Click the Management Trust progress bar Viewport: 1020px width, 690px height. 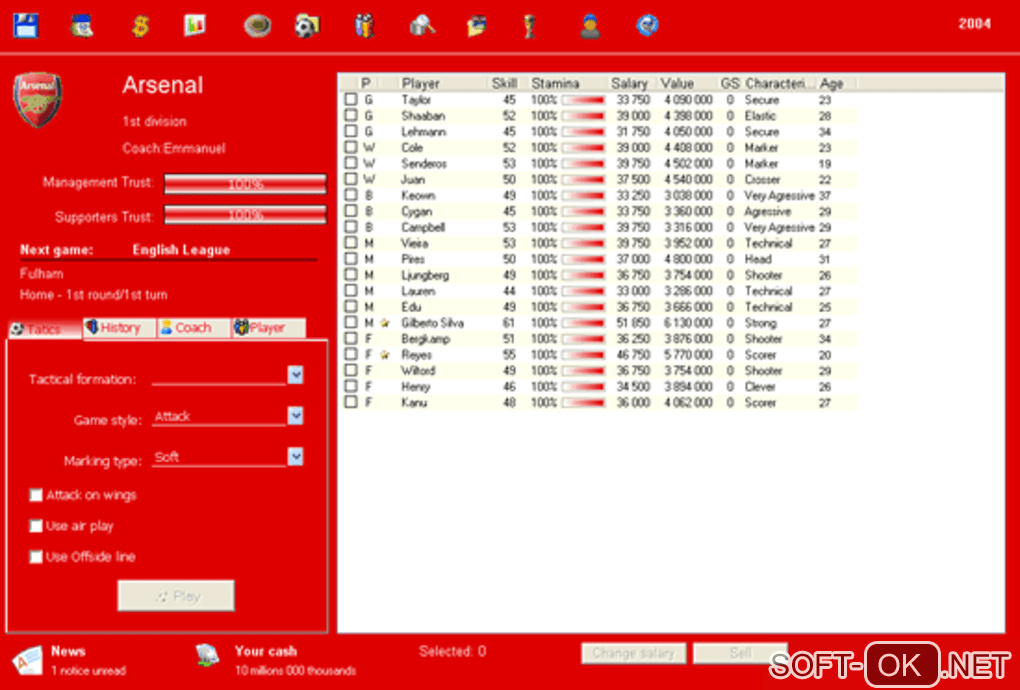pos(245,184)
